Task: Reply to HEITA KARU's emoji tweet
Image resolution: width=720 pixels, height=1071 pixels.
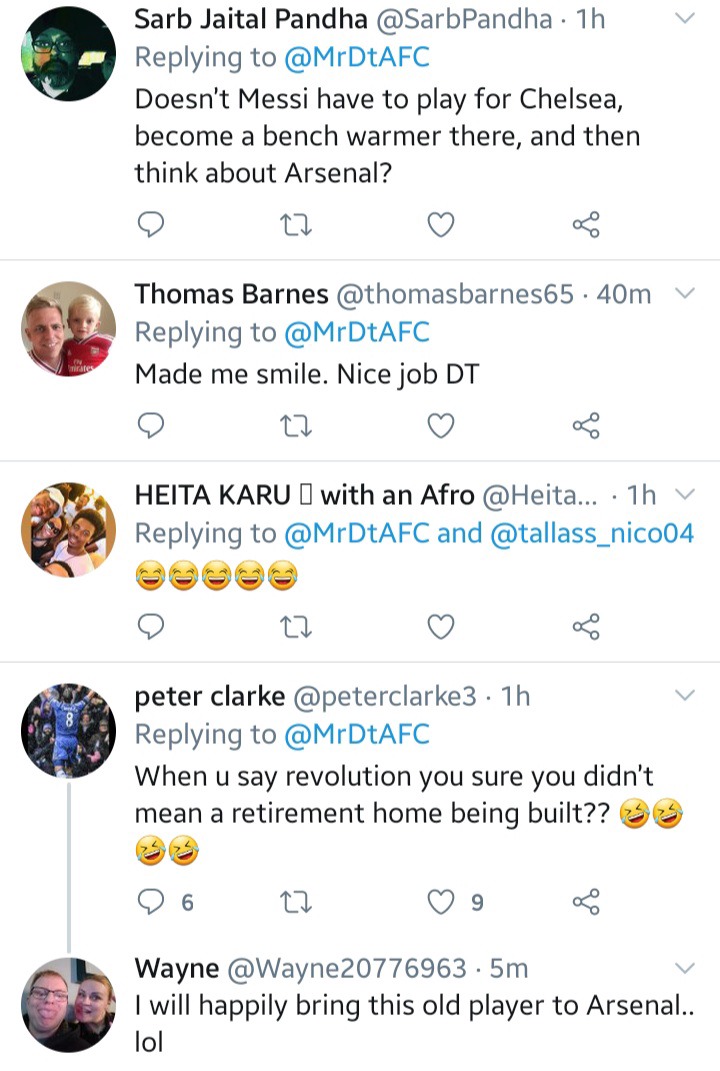Action: coord(150,627)
